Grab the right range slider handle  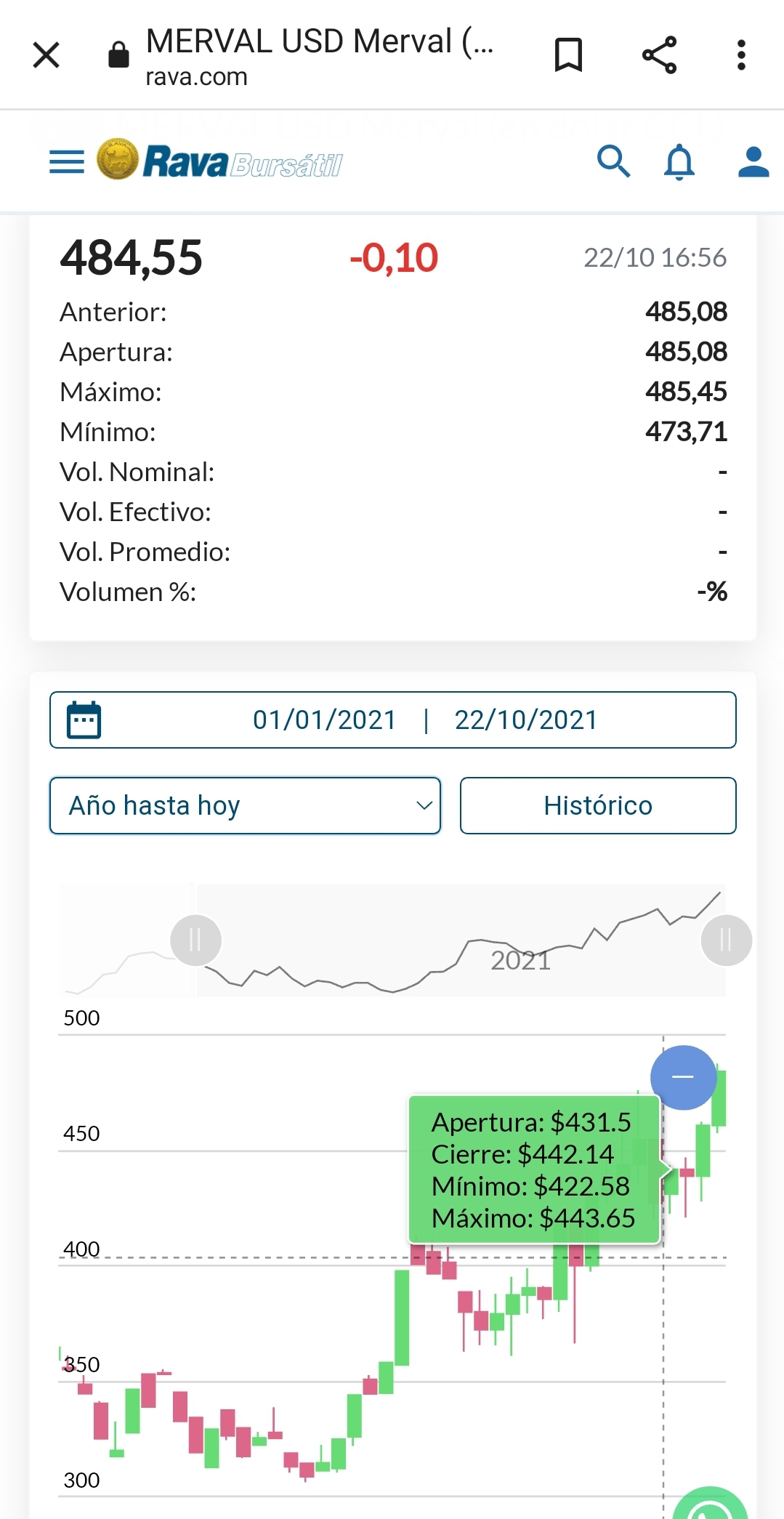pyautogui.click(x=726, y=940)
